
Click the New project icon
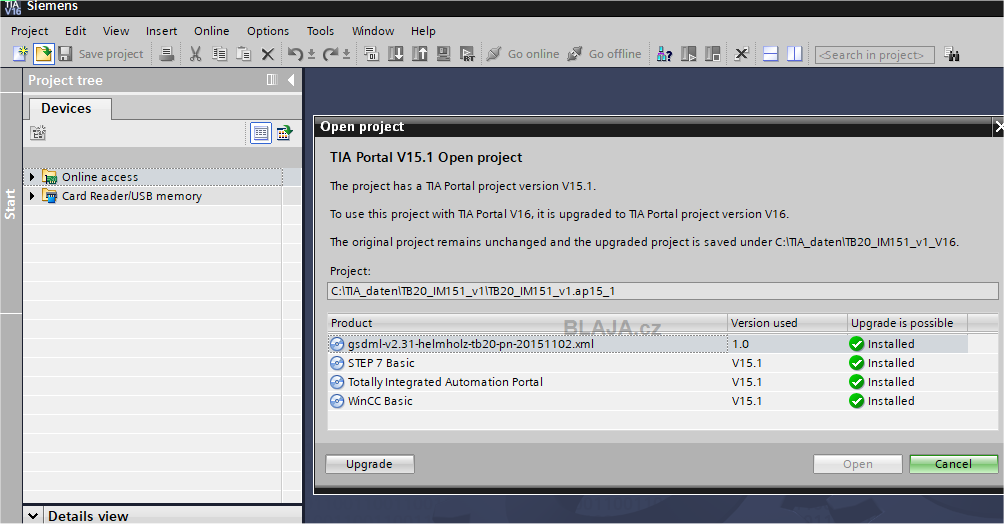[20, 54]
